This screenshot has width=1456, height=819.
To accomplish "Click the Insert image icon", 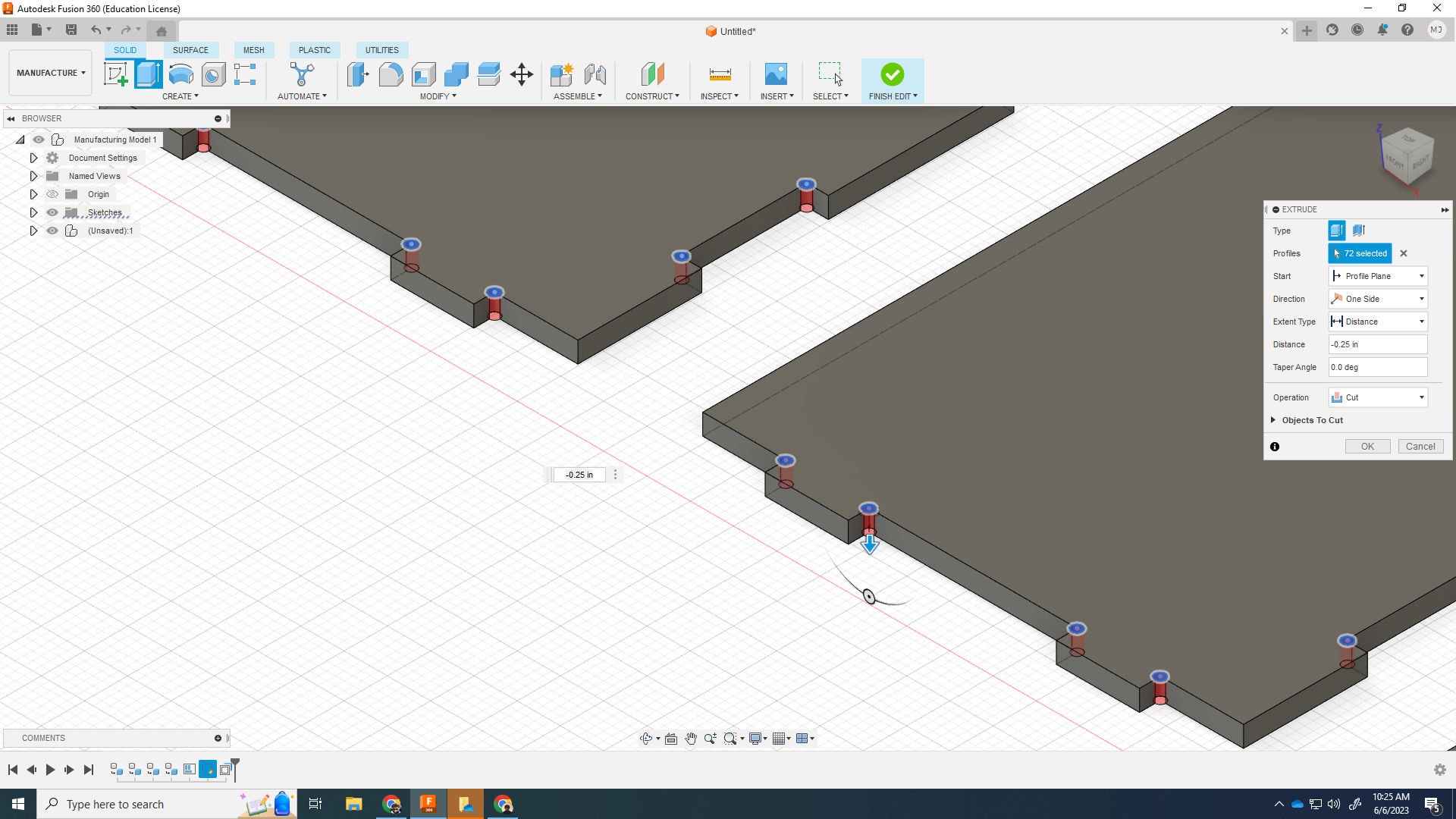I will 776,74.
